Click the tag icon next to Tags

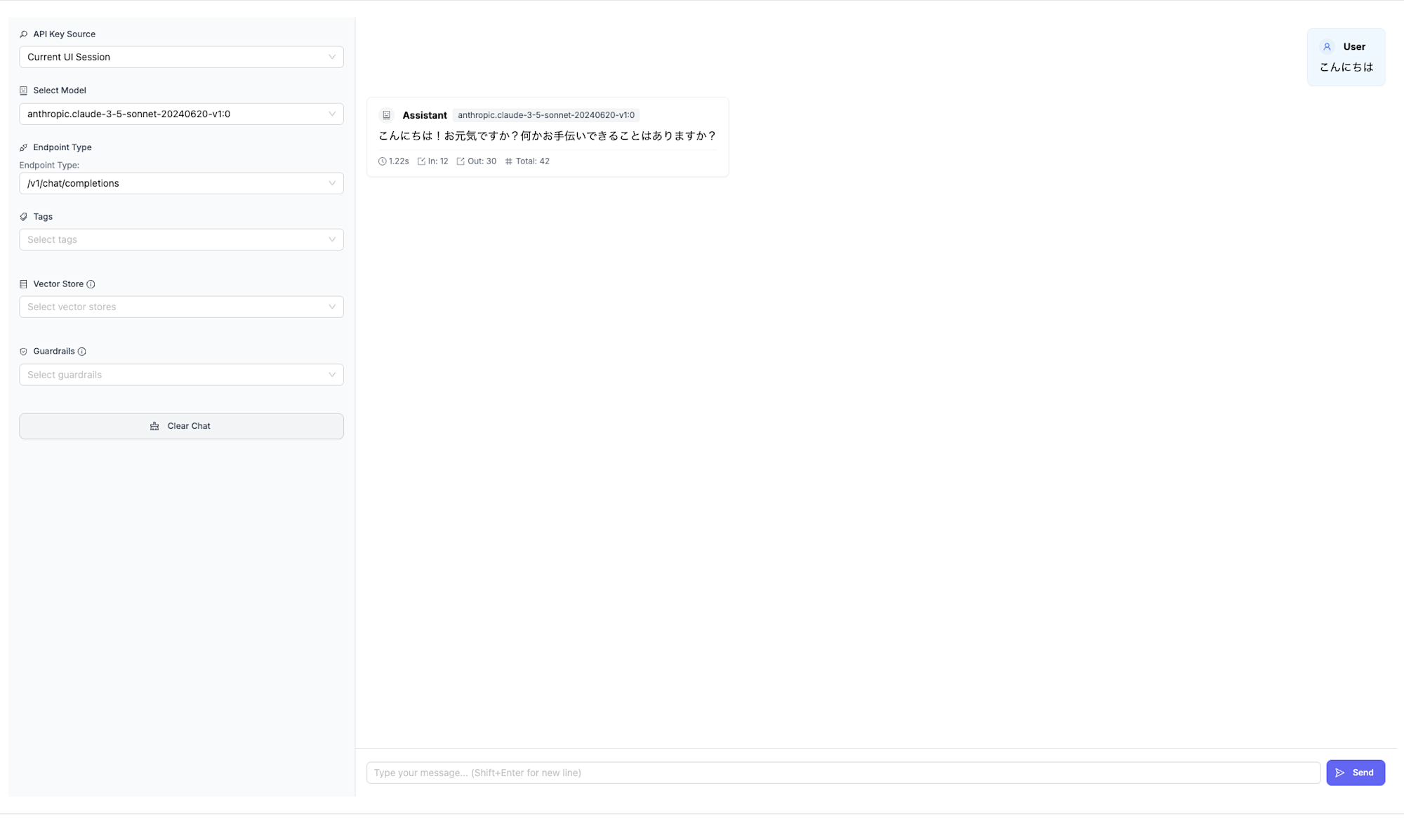[23, 217]
